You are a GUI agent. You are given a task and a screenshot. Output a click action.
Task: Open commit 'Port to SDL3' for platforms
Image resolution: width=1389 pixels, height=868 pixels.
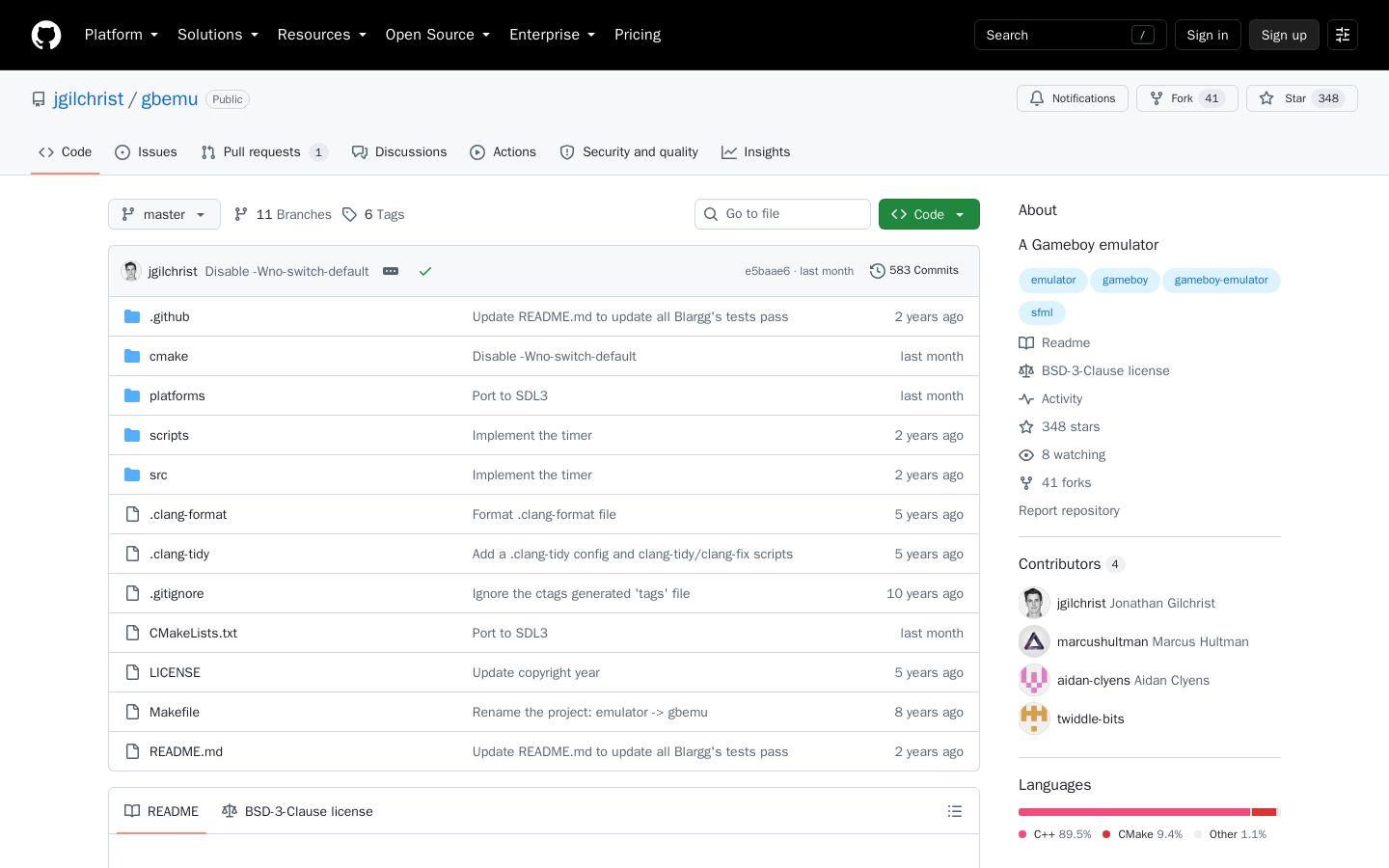point(510,395)
